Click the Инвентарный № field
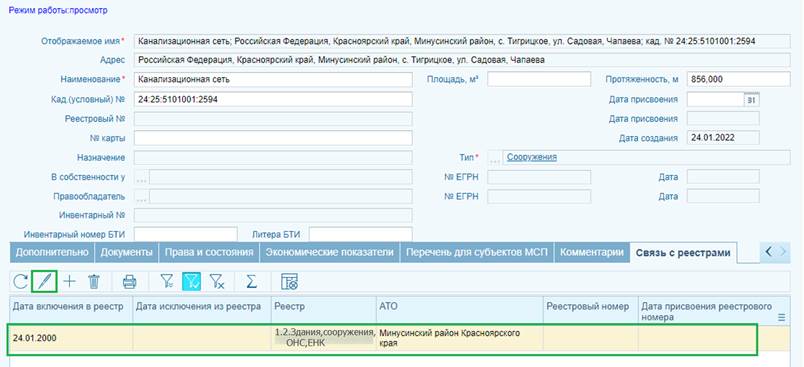804x367 pixels. tap(273, 216)
